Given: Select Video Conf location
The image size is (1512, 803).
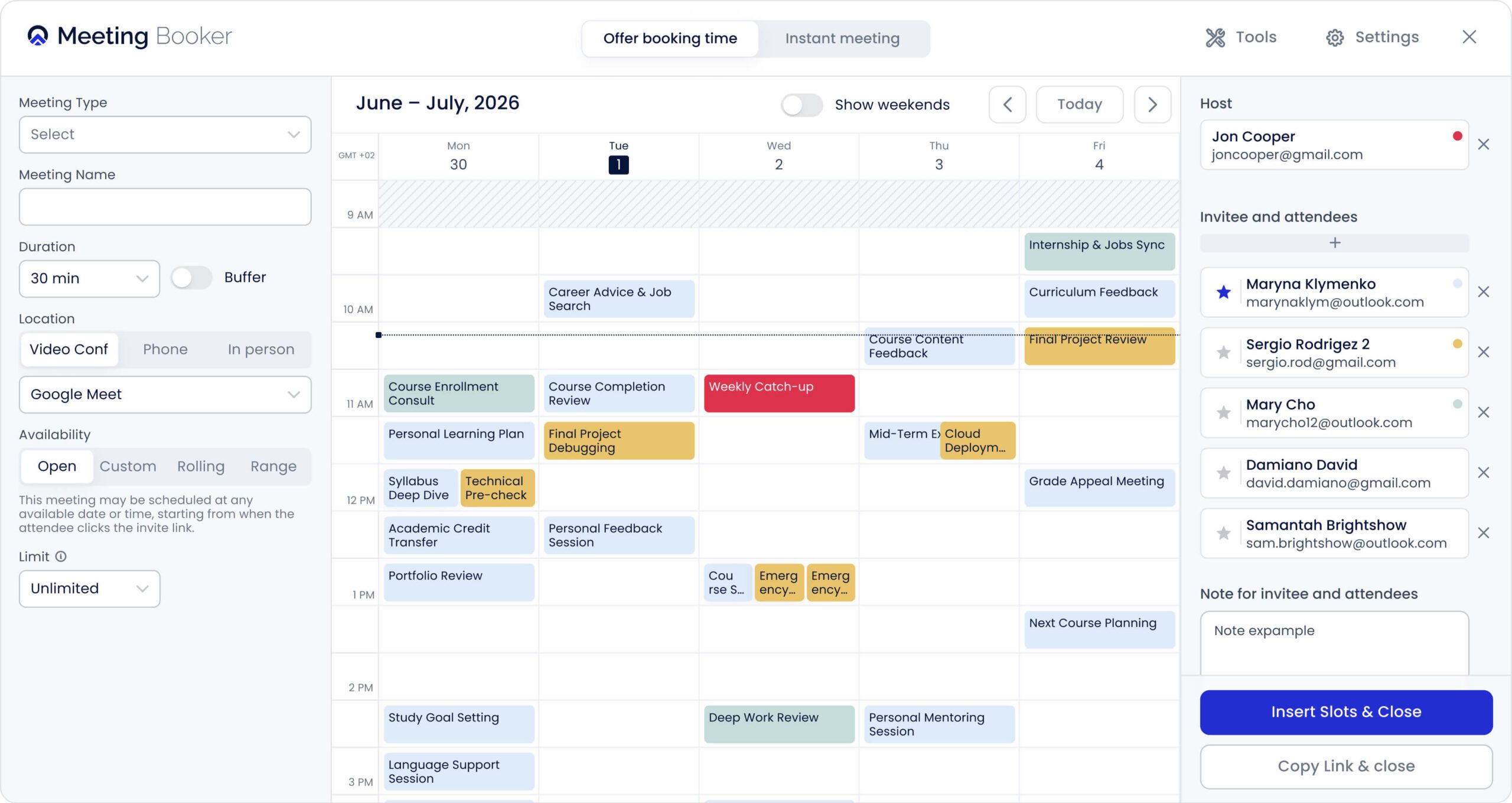Looking at the screenshot, I should pyautogui.click(x=69, y=349).
